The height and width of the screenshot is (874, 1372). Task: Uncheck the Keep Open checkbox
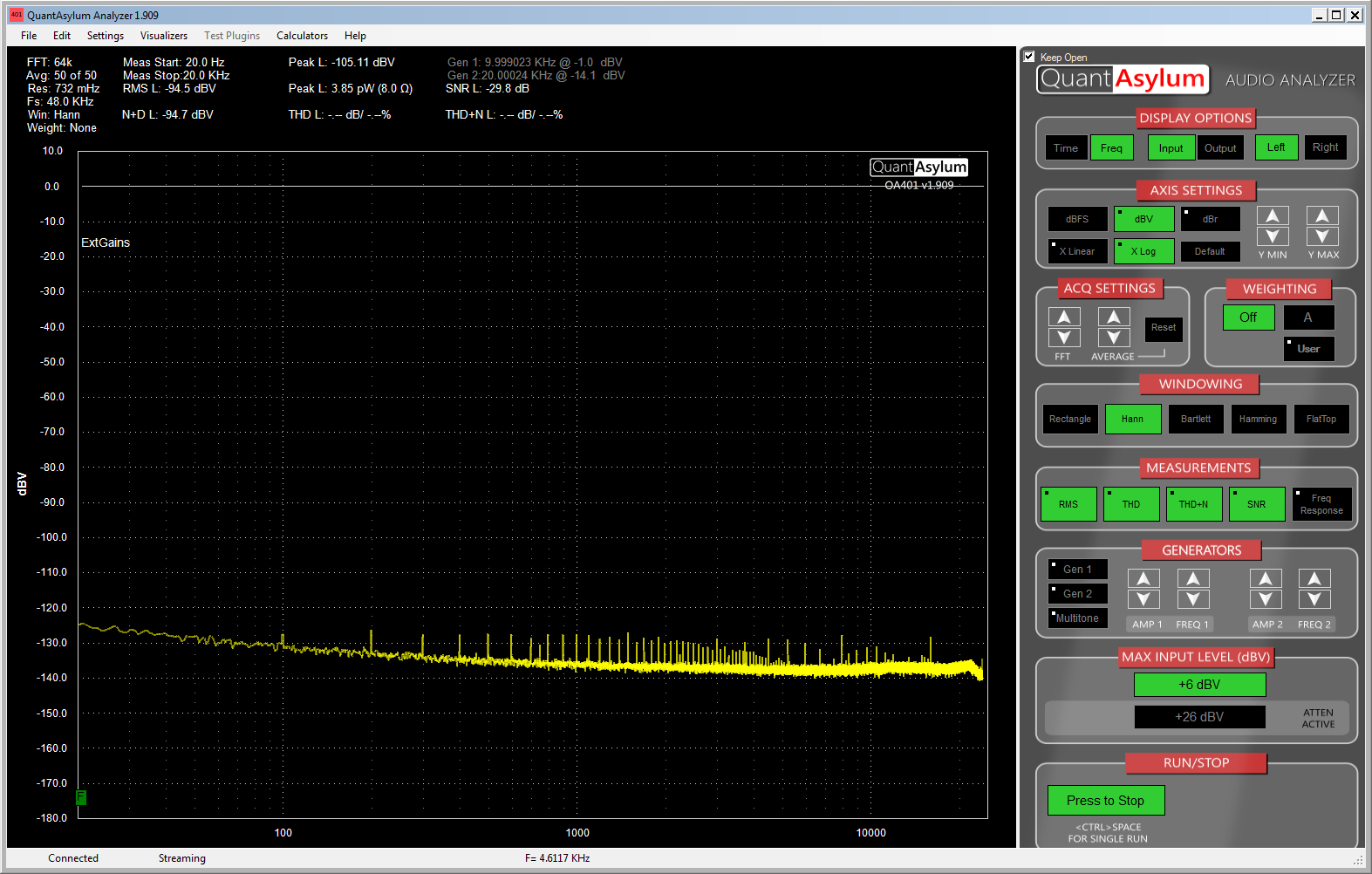(1029, 57)
